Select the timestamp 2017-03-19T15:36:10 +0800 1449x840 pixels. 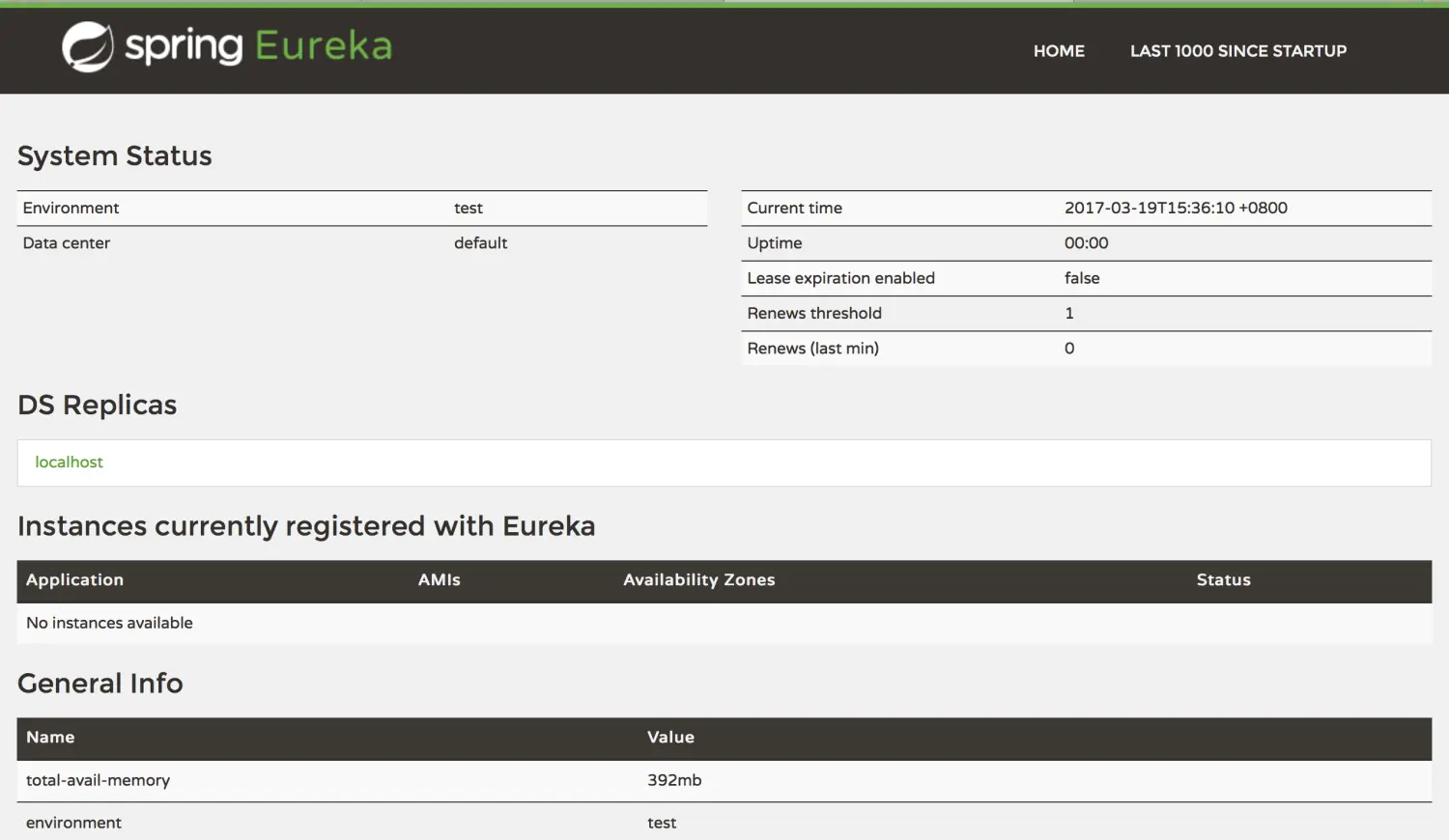click(1176, 209)
